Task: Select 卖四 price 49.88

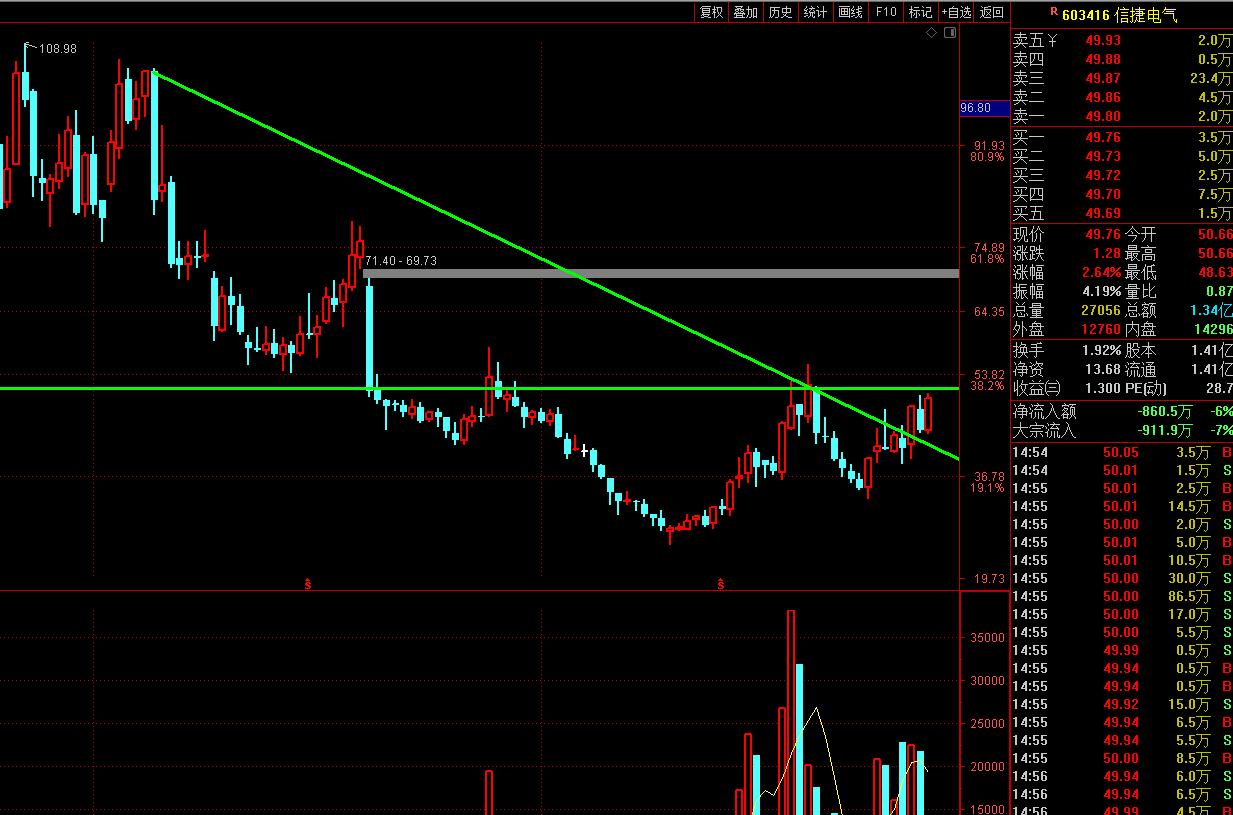Action: click(x=1103, y=59)
